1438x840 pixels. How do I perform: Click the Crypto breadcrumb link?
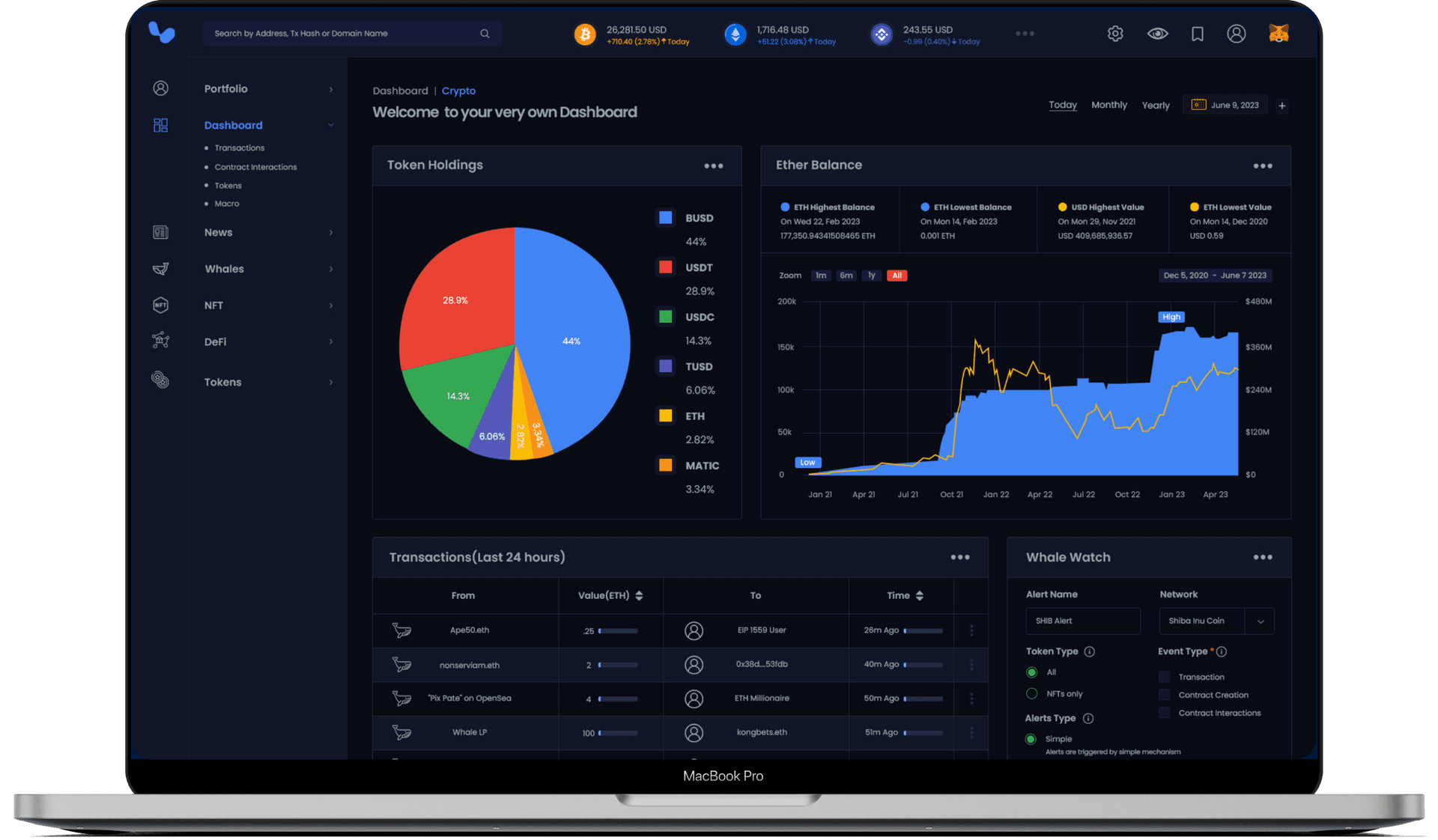458,91
